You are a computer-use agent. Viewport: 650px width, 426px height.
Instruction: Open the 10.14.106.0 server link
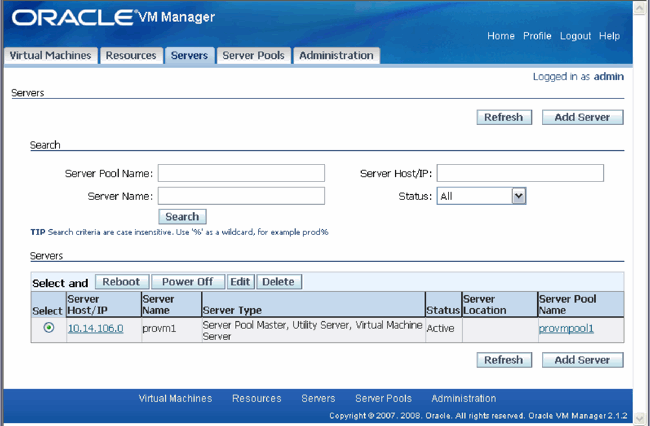point(96,328)
